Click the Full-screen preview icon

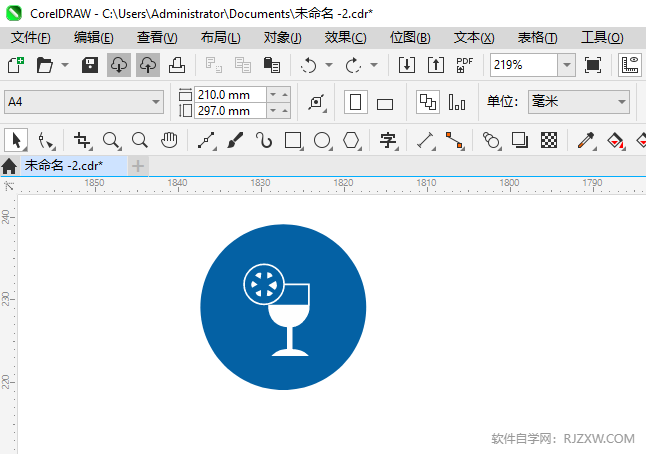(592, 65)
